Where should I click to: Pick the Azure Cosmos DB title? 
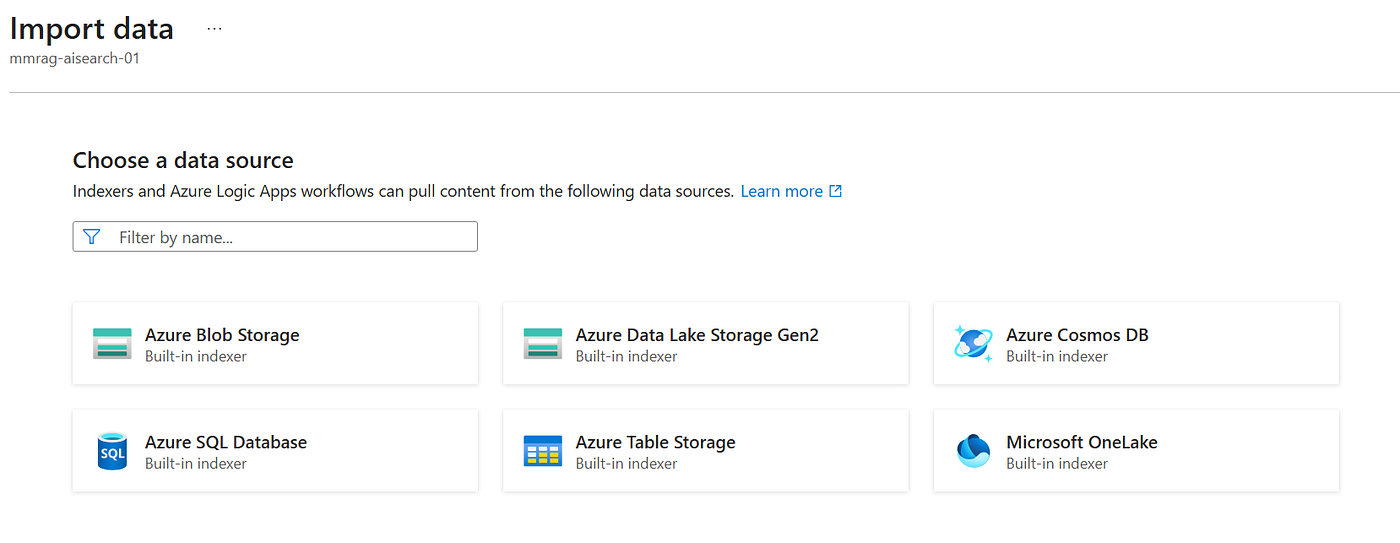[x=1077, y=335]
